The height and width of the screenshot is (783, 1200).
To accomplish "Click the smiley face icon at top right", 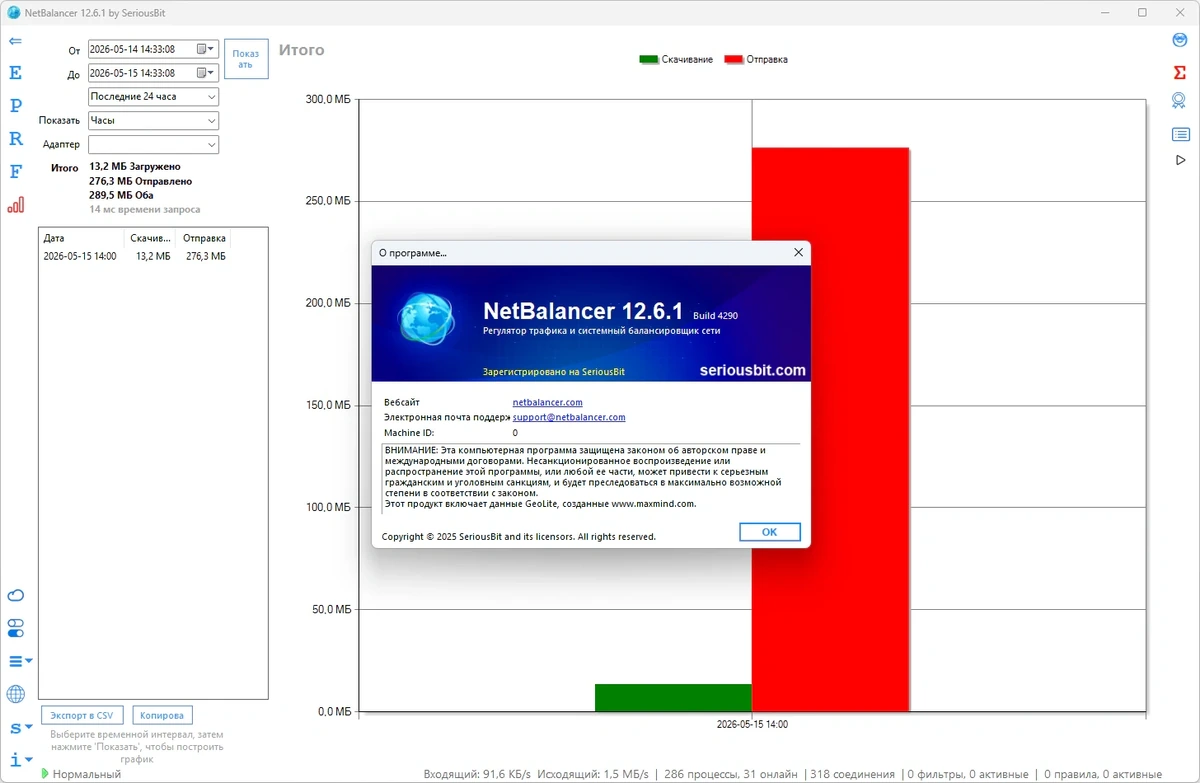I will tap(1180, 40).
